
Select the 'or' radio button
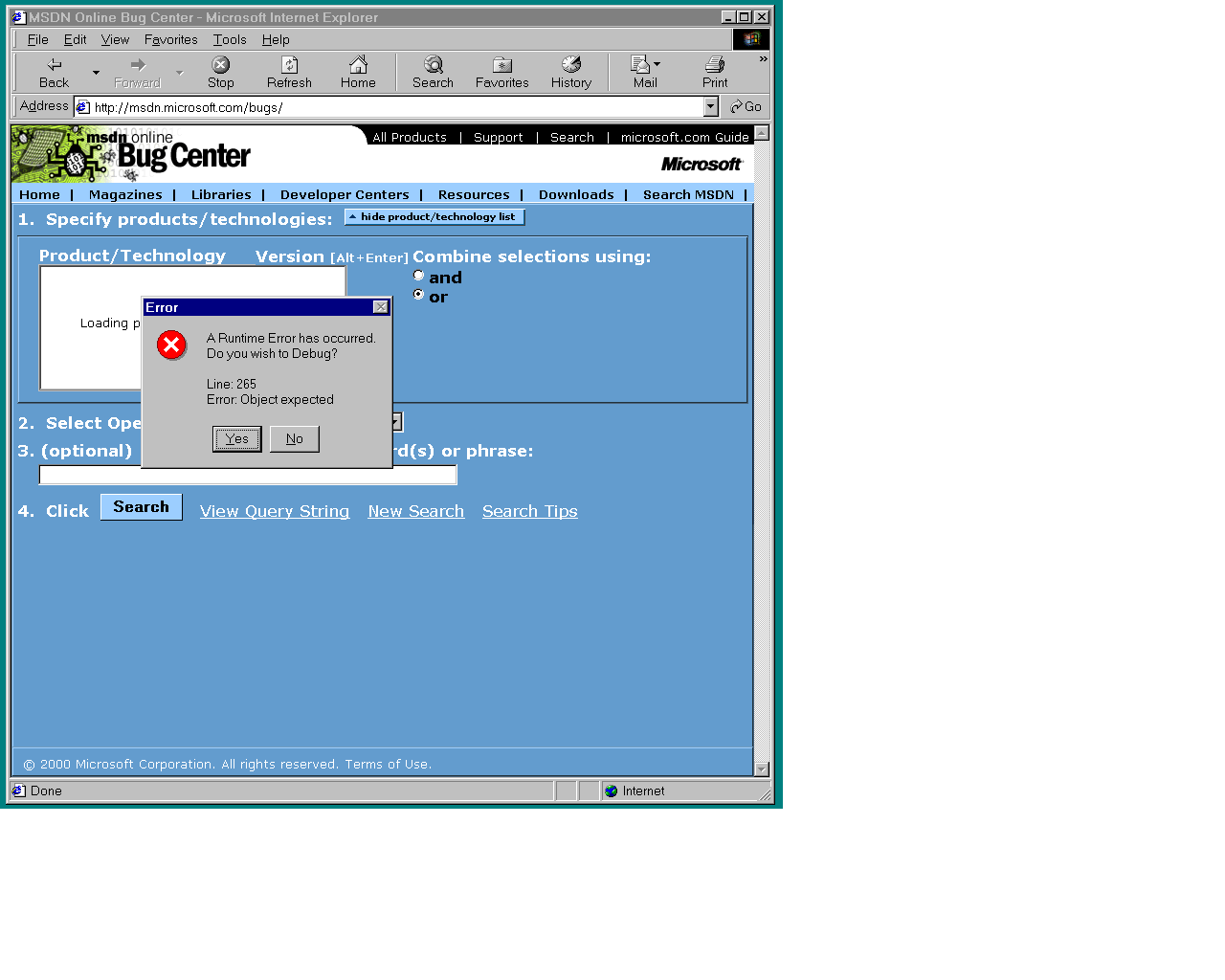418,295
